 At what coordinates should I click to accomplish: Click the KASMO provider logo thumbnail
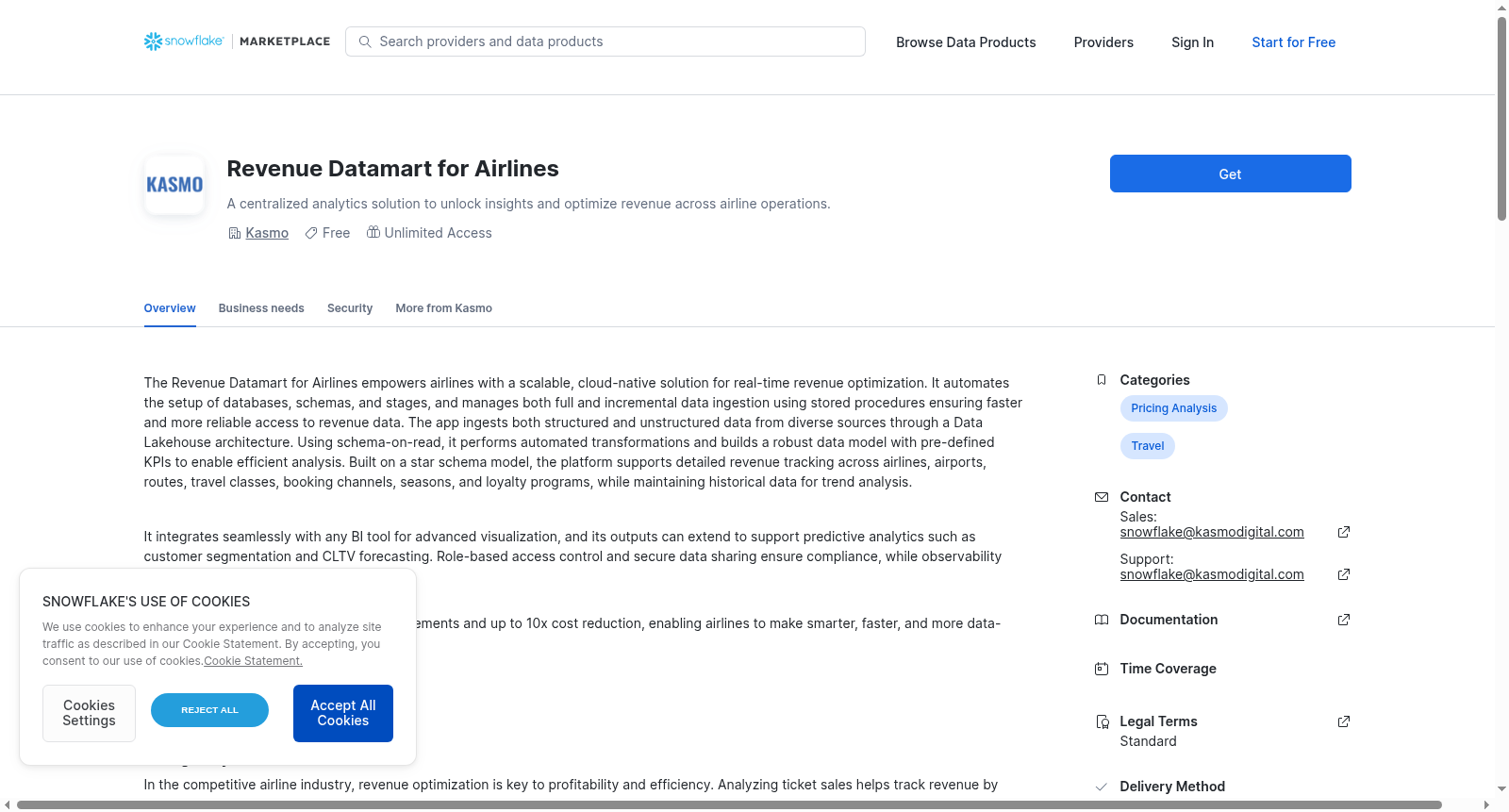(174, 185)
